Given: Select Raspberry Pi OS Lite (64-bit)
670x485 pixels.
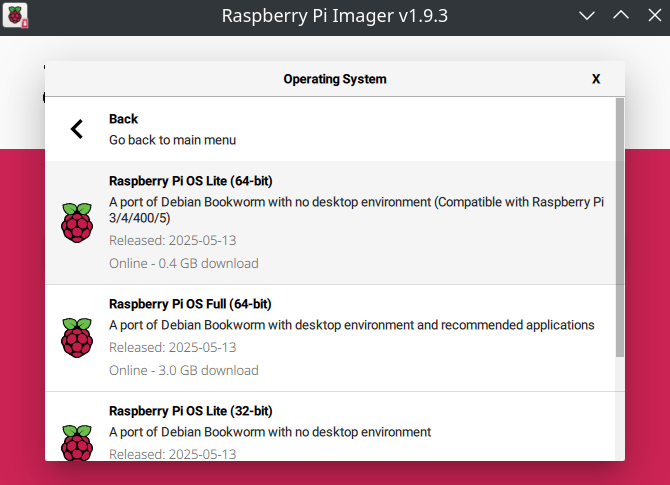Looking at the screenshot, I should pos(331,223).
